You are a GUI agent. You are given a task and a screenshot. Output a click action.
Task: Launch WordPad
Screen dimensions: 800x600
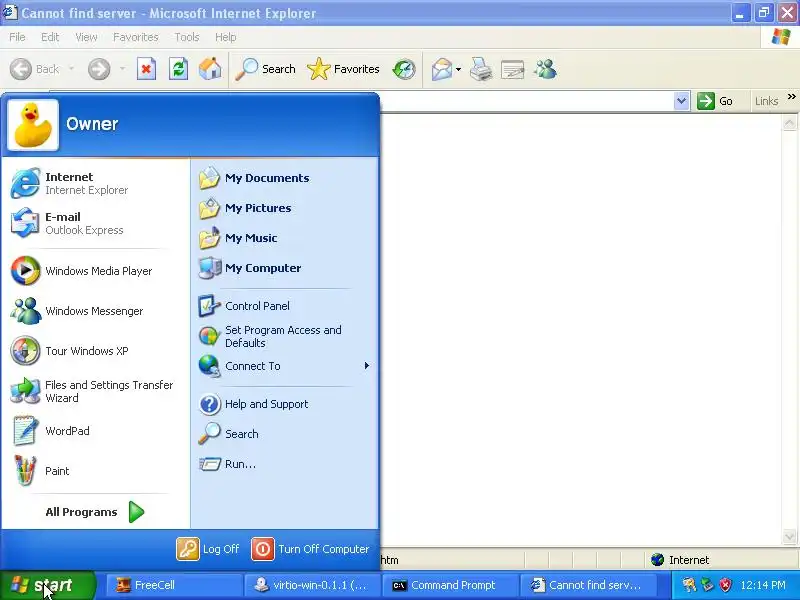[x=95, y=431]
